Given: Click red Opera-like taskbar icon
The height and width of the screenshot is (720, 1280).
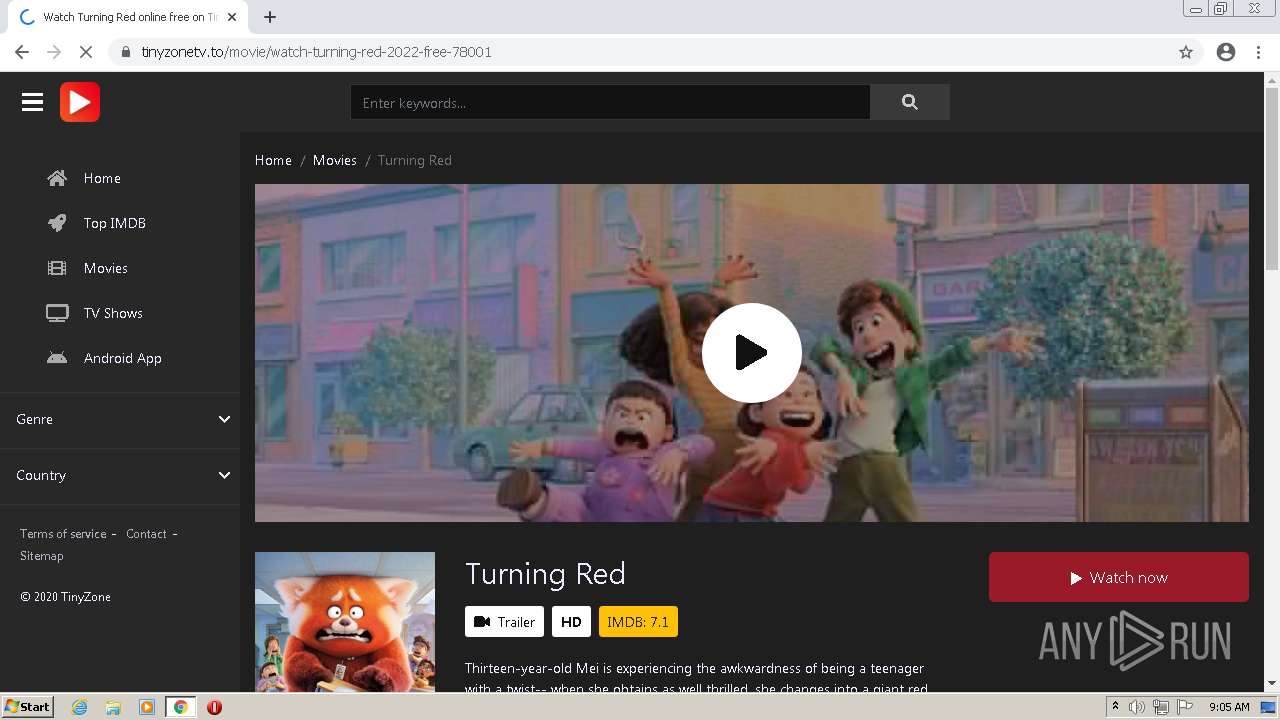Looking at the screenshot, I should tap(214, 707).
